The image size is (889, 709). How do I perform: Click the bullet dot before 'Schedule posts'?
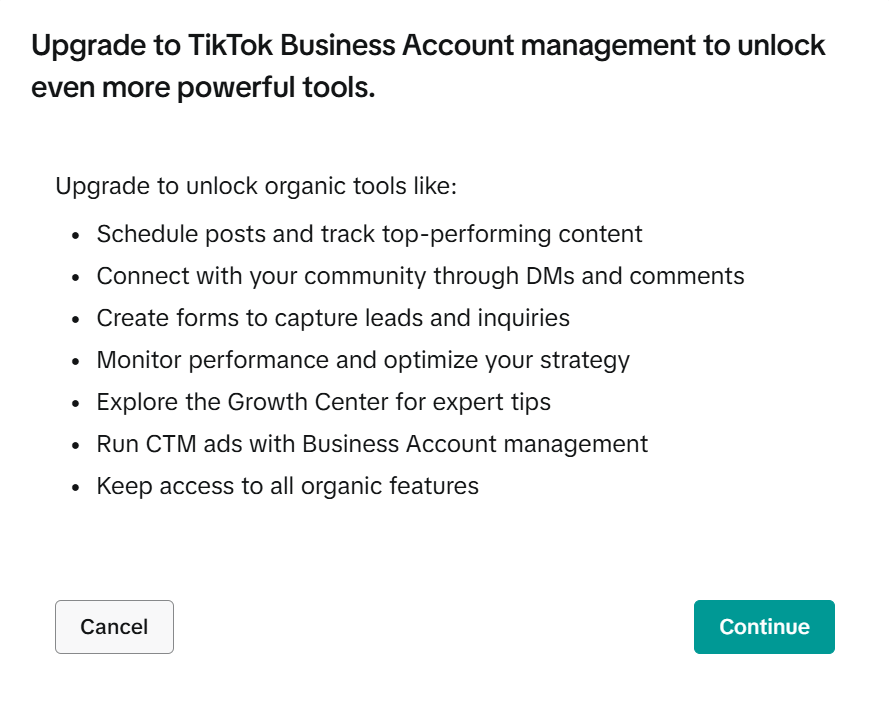(x=76, y=236)
